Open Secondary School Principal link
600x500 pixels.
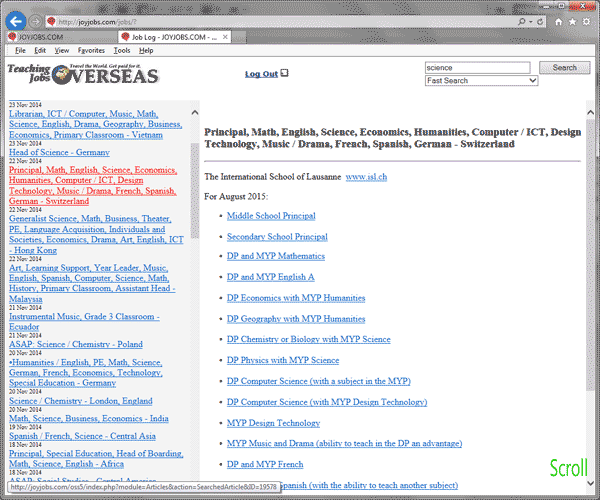[277, 237]
